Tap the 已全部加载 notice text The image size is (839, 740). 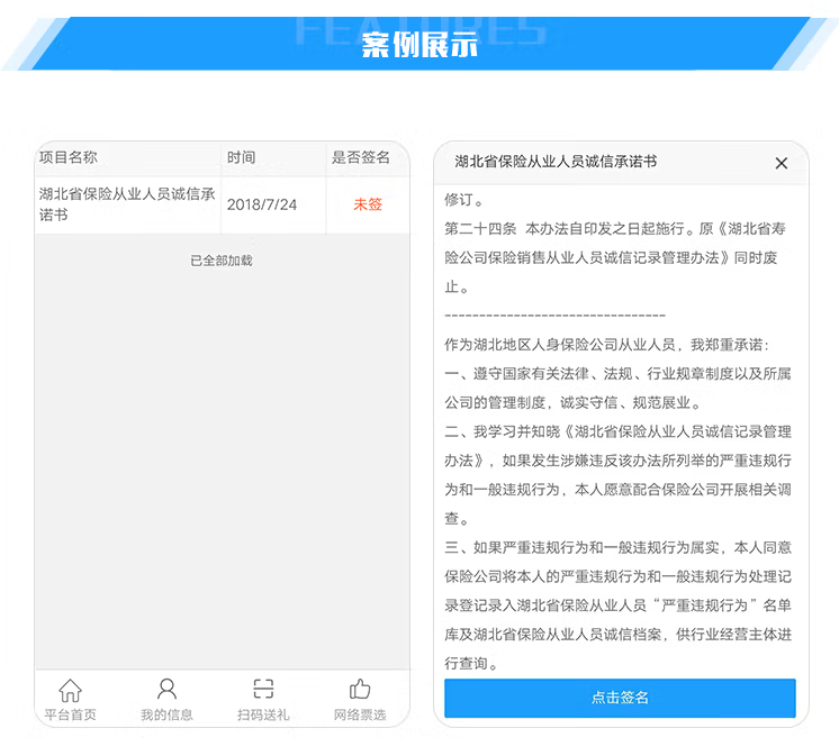point(221,261)
